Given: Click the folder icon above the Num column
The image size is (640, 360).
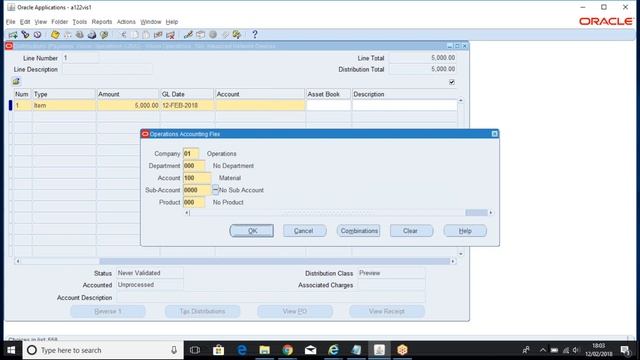Looking at the screenshot, I should (x=16, y=81).
